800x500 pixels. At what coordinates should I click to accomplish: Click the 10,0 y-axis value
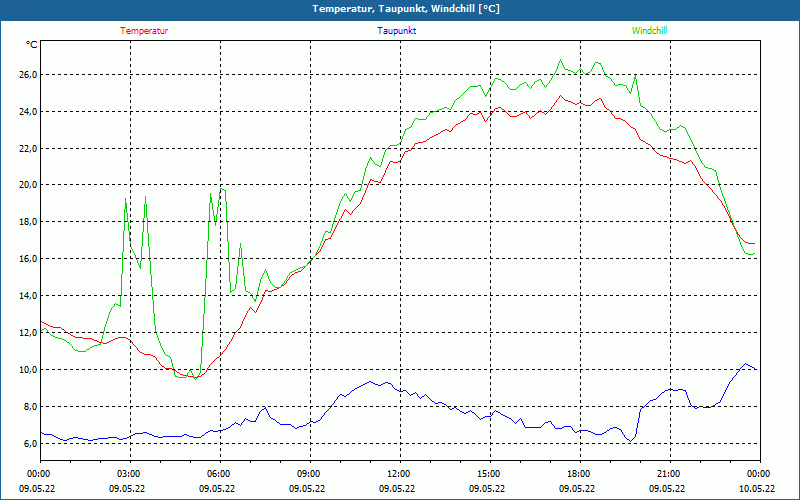click(x=29, y=369)
